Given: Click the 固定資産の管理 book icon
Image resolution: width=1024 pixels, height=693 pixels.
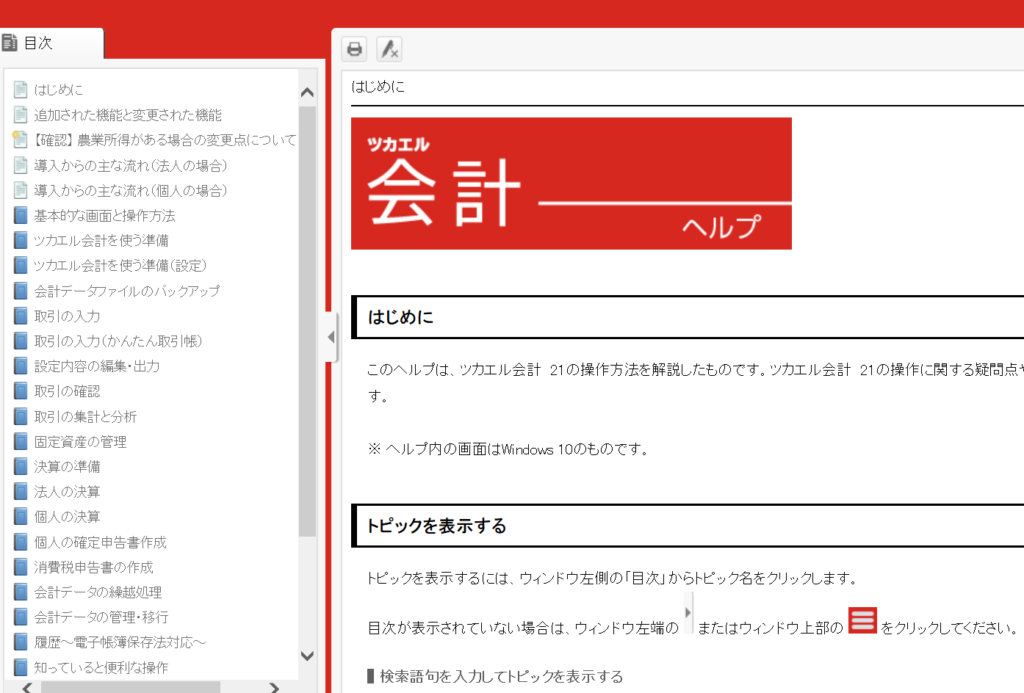Looking at the screenshot, I should [x=21, y=442].
